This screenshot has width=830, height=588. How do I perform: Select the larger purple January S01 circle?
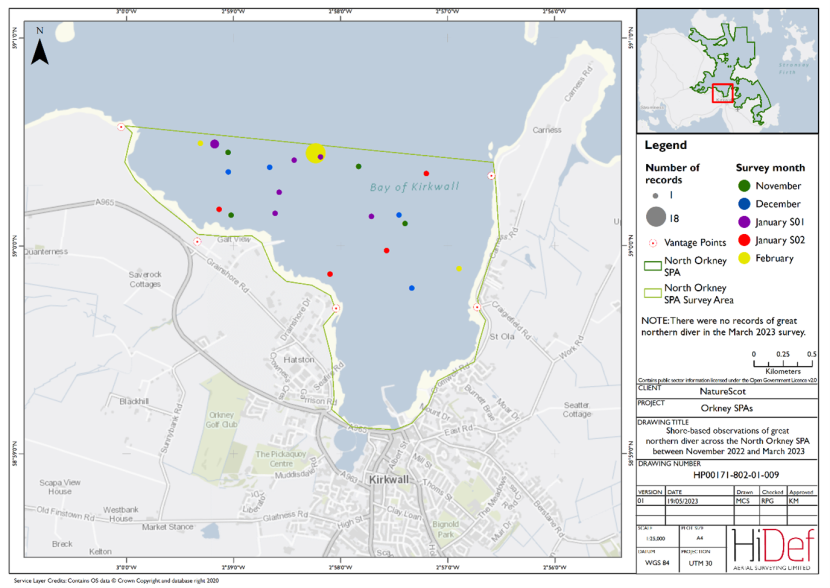pos(214,144)
